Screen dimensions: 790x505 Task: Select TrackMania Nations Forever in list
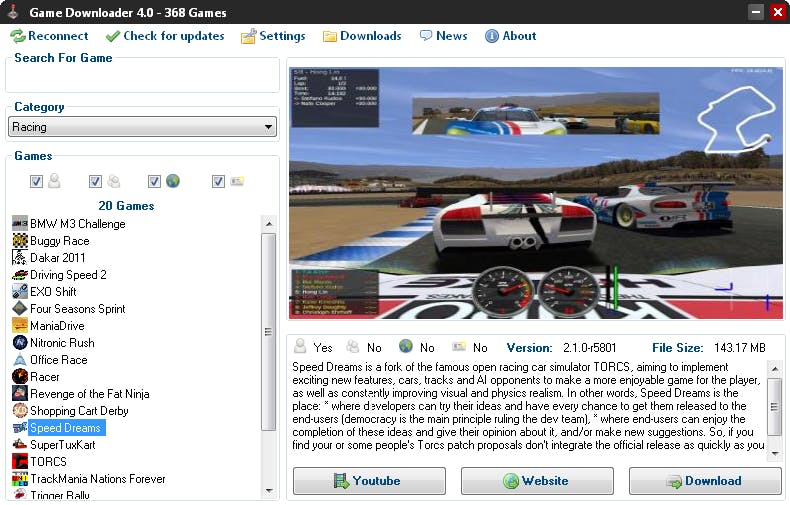[x=98, y=479]
